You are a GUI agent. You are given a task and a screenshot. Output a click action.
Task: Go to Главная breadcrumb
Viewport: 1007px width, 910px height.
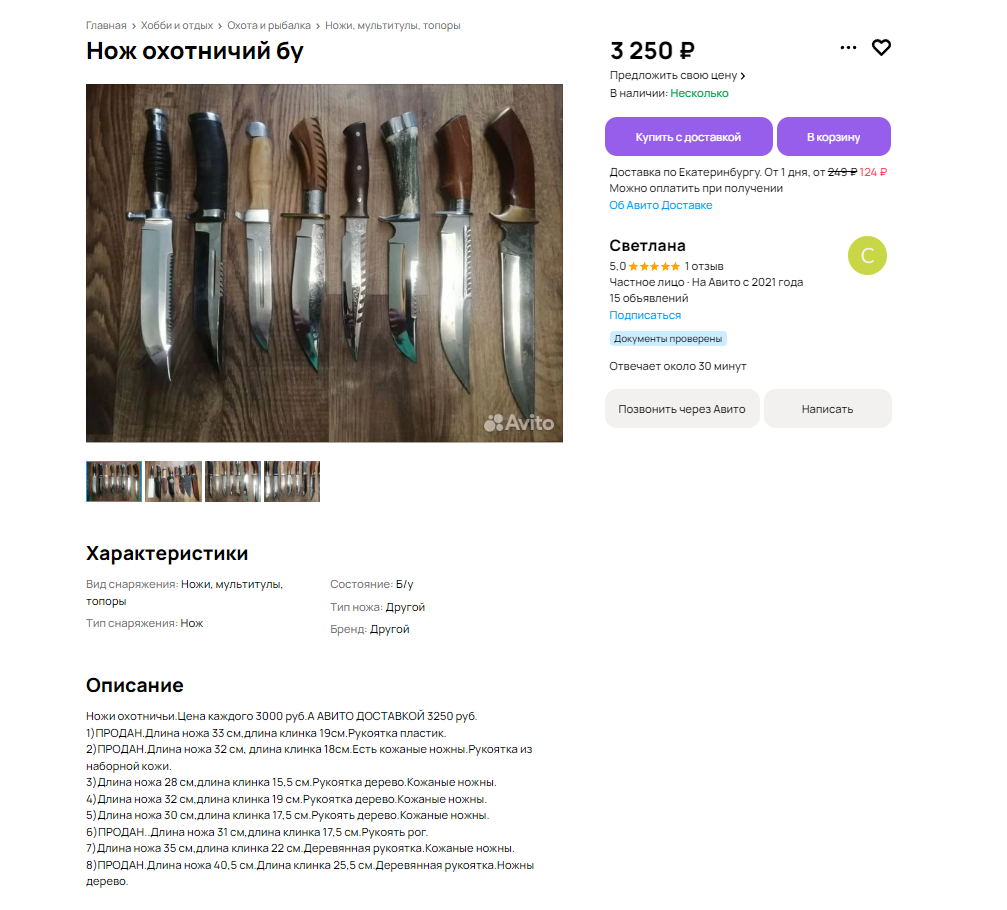106,26
